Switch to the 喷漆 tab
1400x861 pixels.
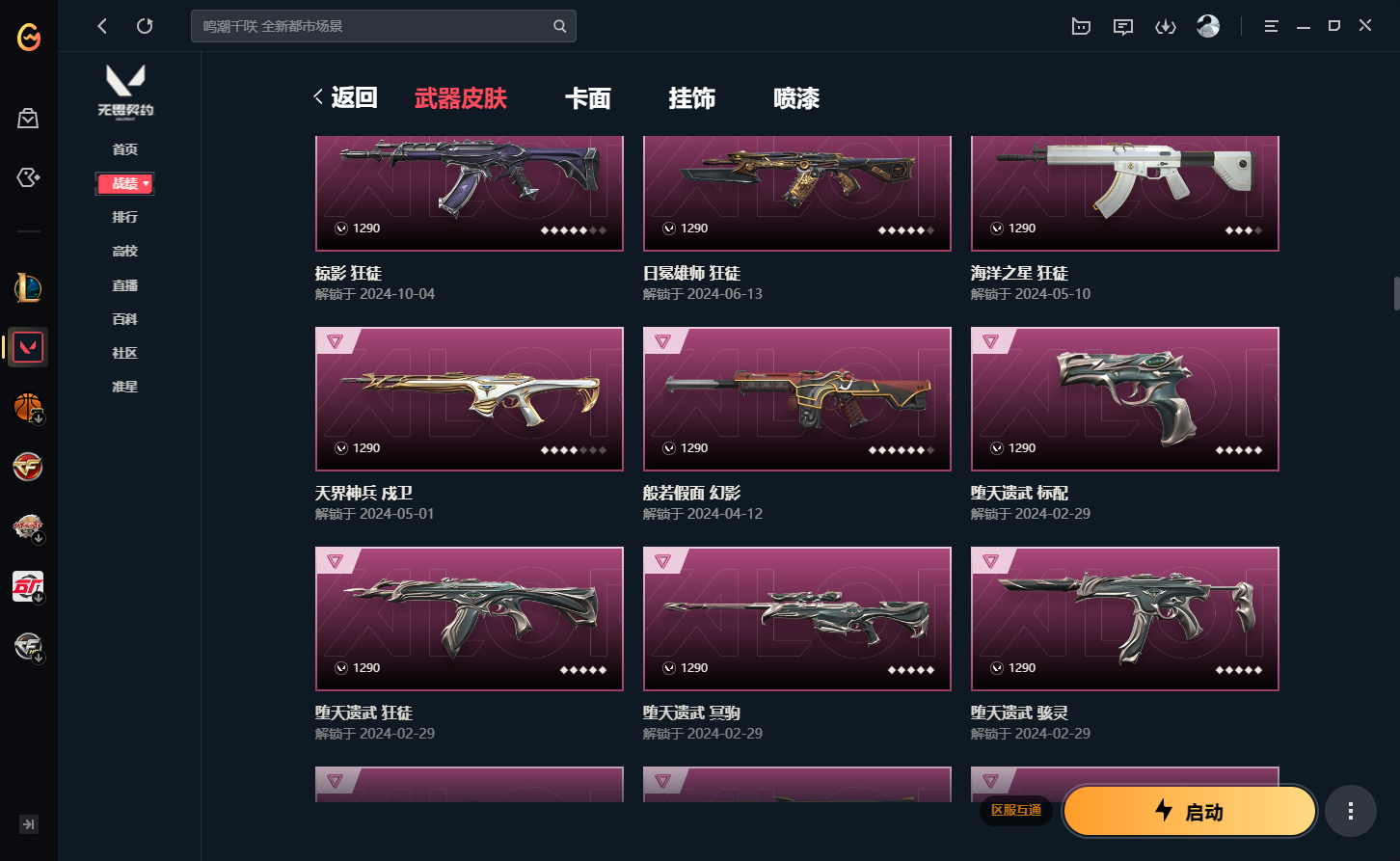pos(796,98)
